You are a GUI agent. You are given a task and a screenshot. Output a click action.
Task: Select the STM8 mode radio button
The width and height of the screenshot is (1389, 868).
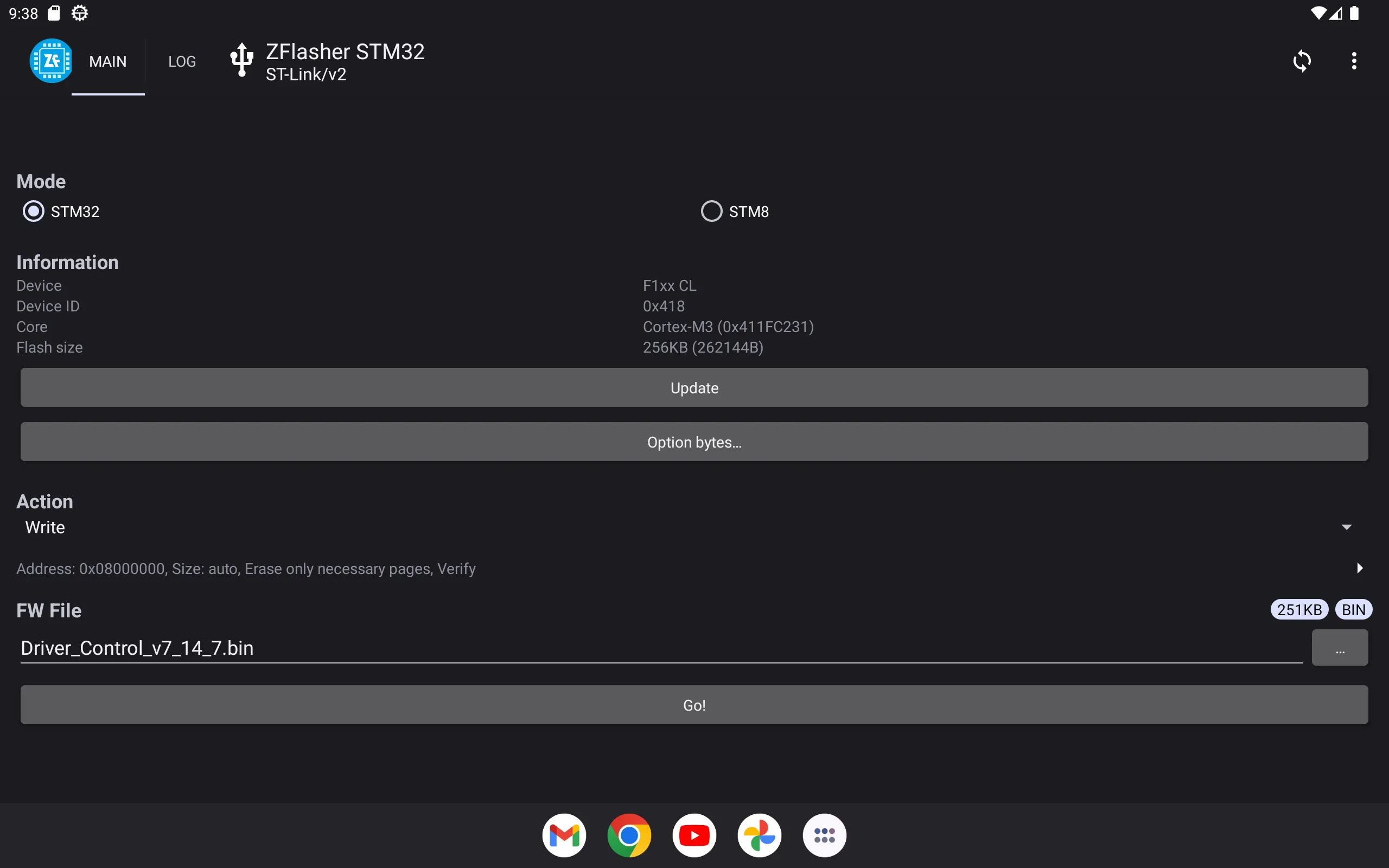[x=710, y=211]
